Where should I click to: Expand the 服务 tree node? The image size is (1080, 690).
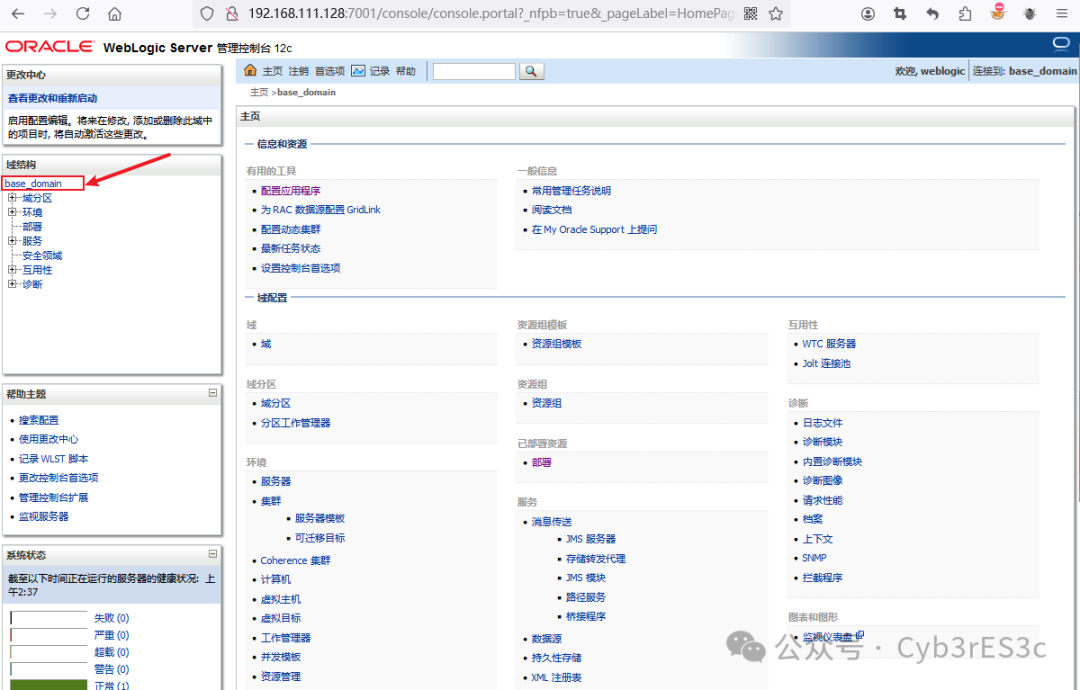(x=12, y=241)
